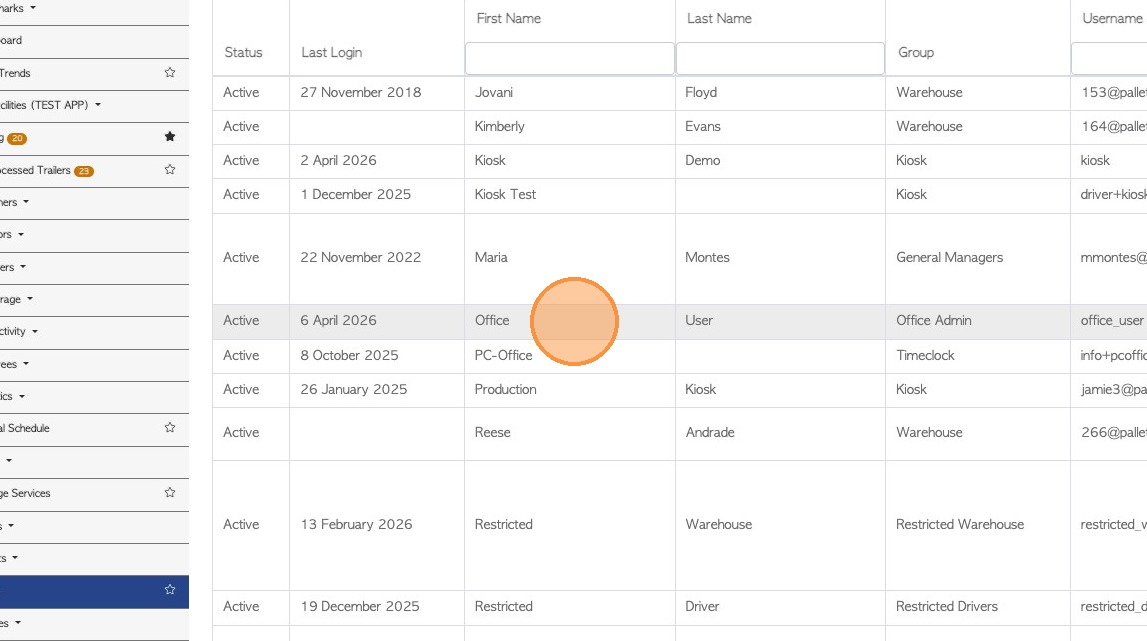Sort by the Status column header

pos(243,52)
